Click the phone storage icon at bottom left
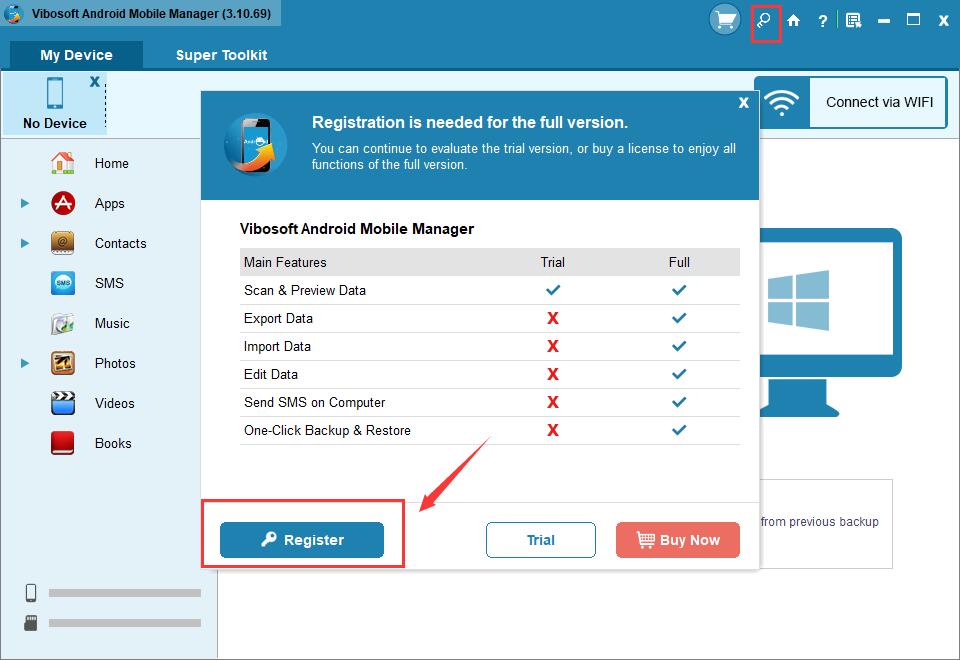 [31, 593]
